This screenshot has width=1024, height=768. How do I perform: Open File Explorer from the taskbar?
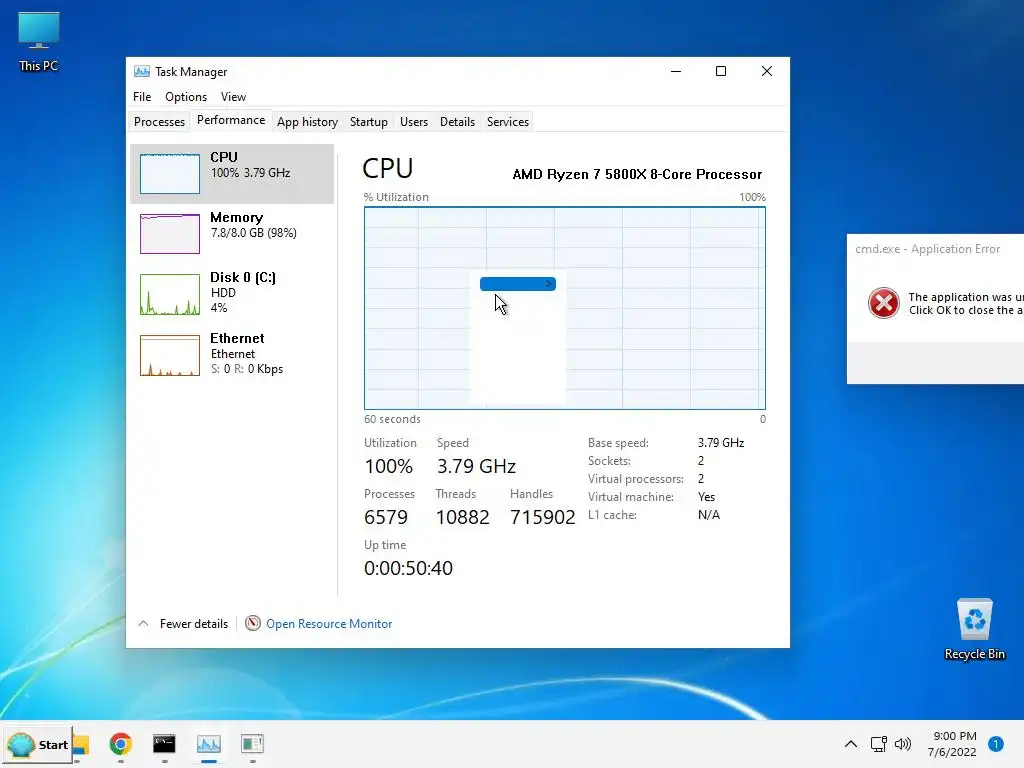(x=81, y=744)
